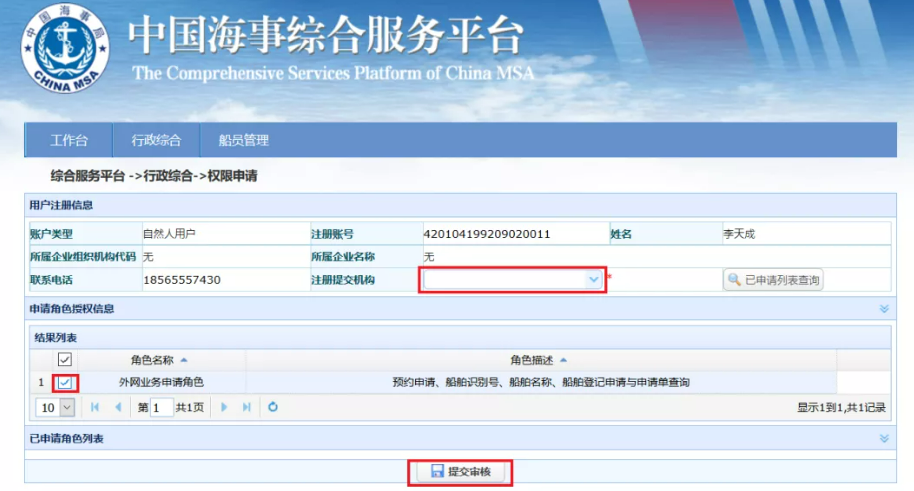Go to first page icon
The image size is (914, 491).
click(95, 407)
